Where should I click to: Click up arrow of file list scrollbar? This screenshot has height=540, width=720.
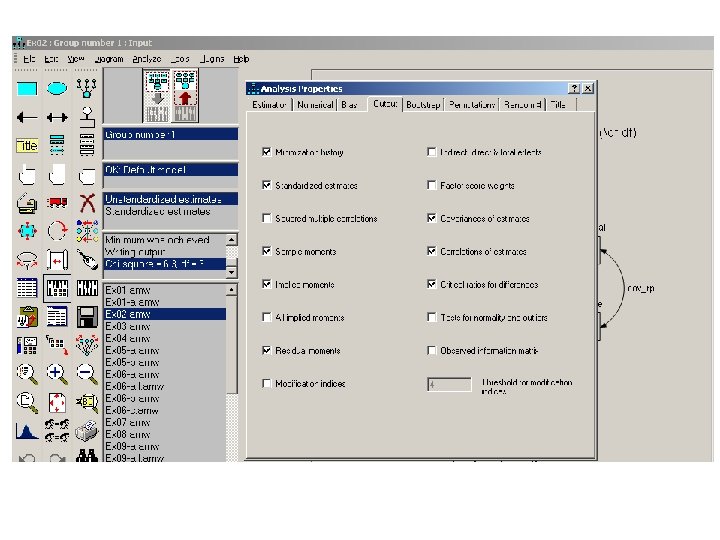(231, 290)
